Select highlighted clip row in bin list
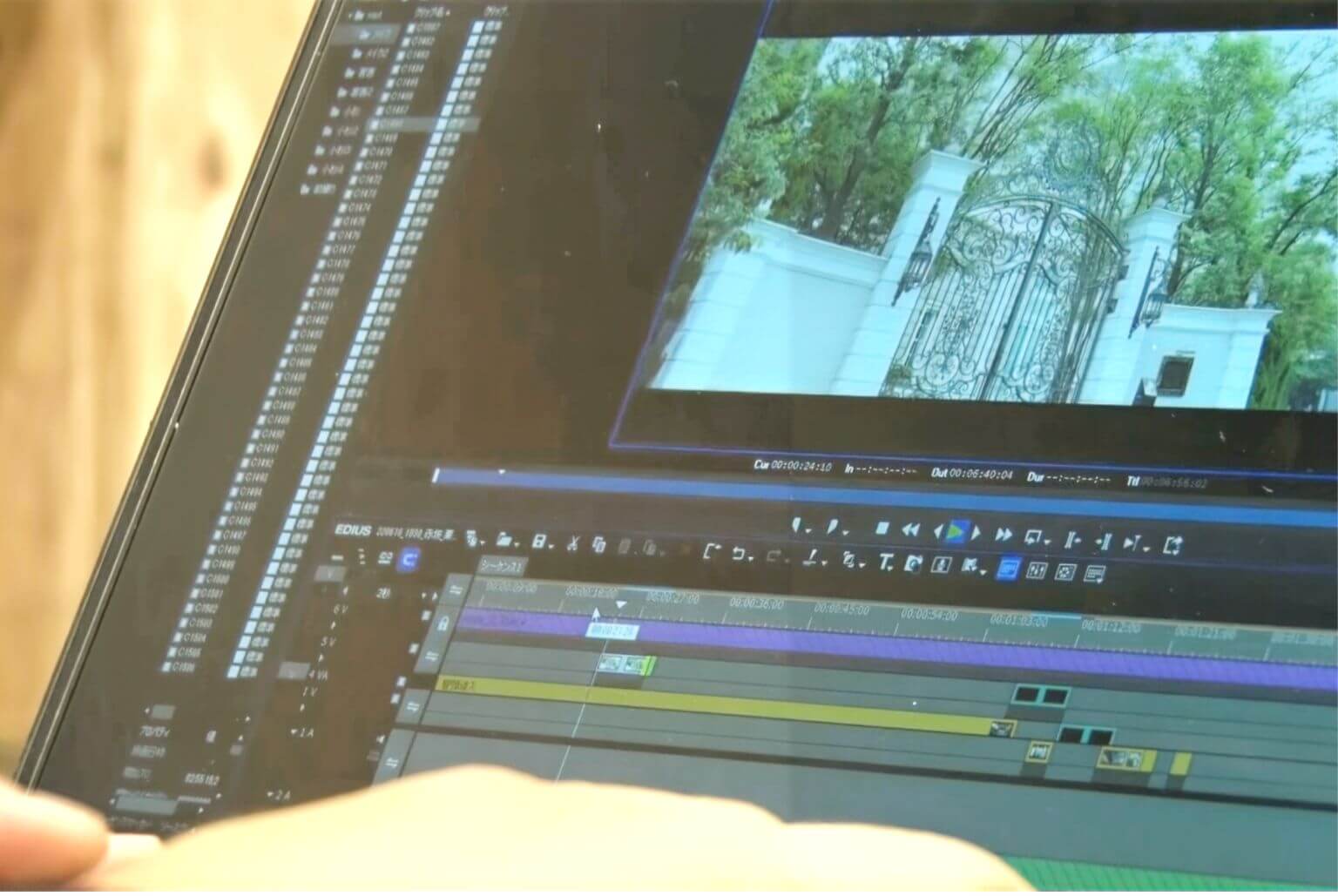 (422, 125)
